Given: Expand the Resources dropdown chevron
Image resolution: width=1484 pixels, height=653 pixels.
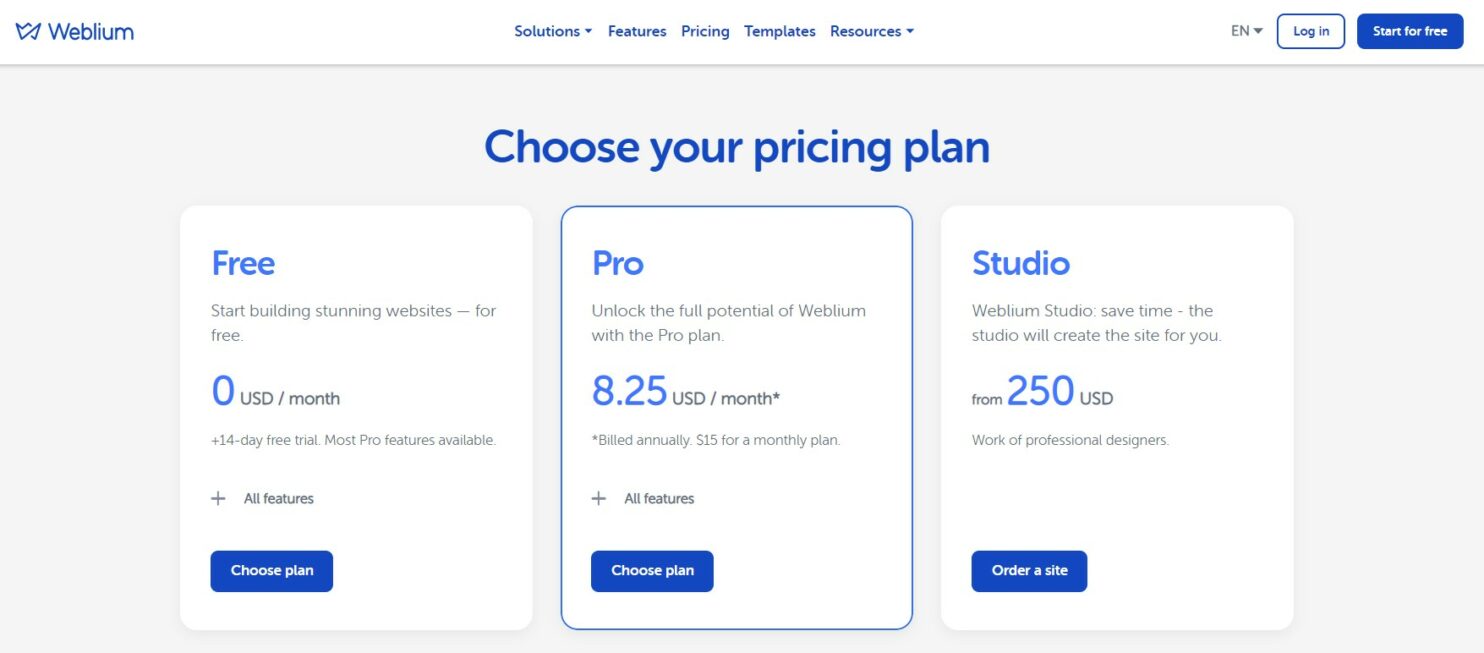Looking at the screenshot, I should pyautogui.click(x=909, y=31).
